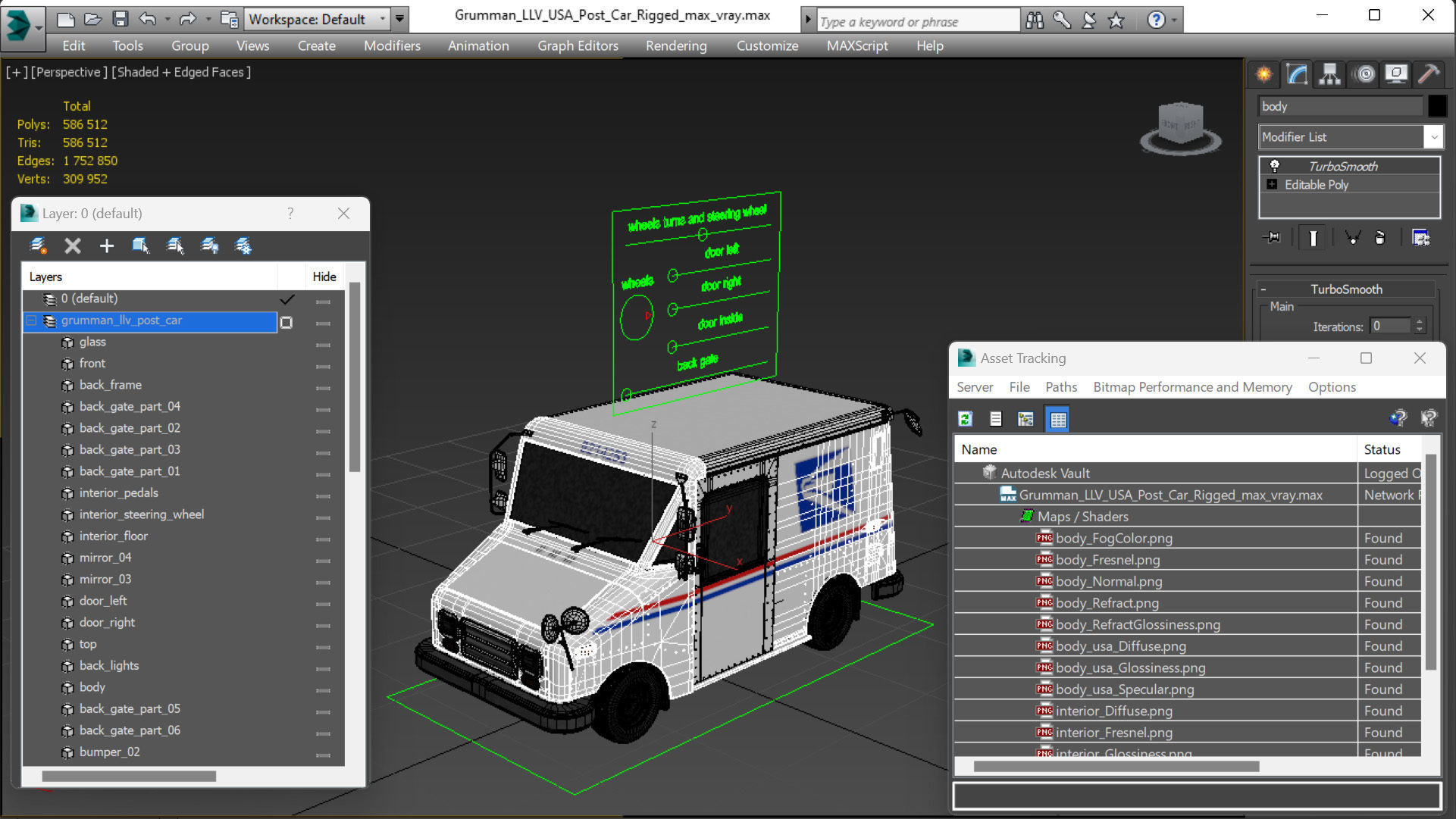1456x819 pixels.
Task: Click the save file floppy icon
Action: click(x=120, y=19)
